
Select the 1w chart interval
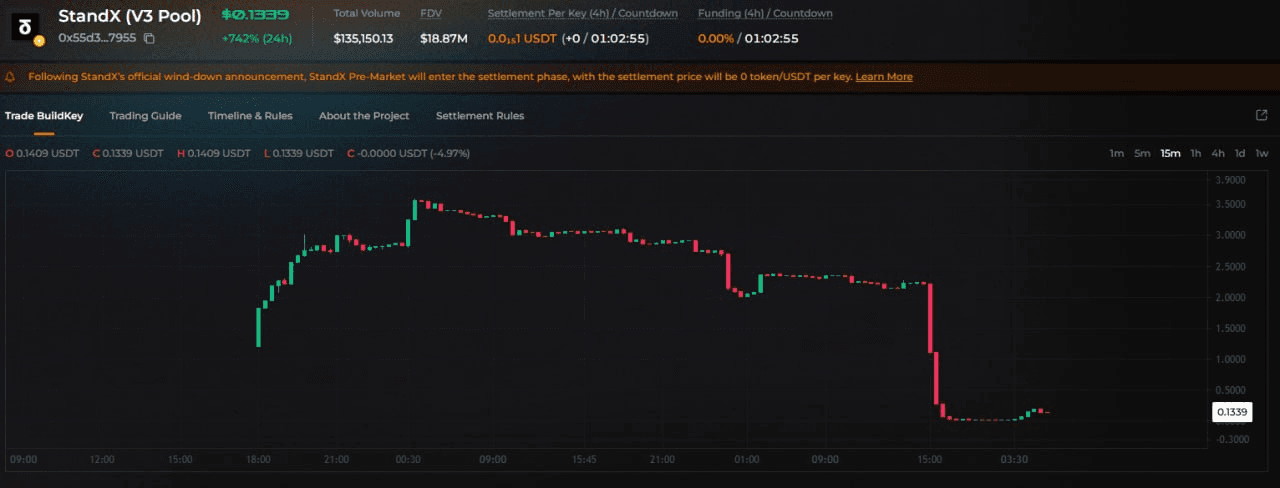pyautogui.click(x=1262, y=153)
